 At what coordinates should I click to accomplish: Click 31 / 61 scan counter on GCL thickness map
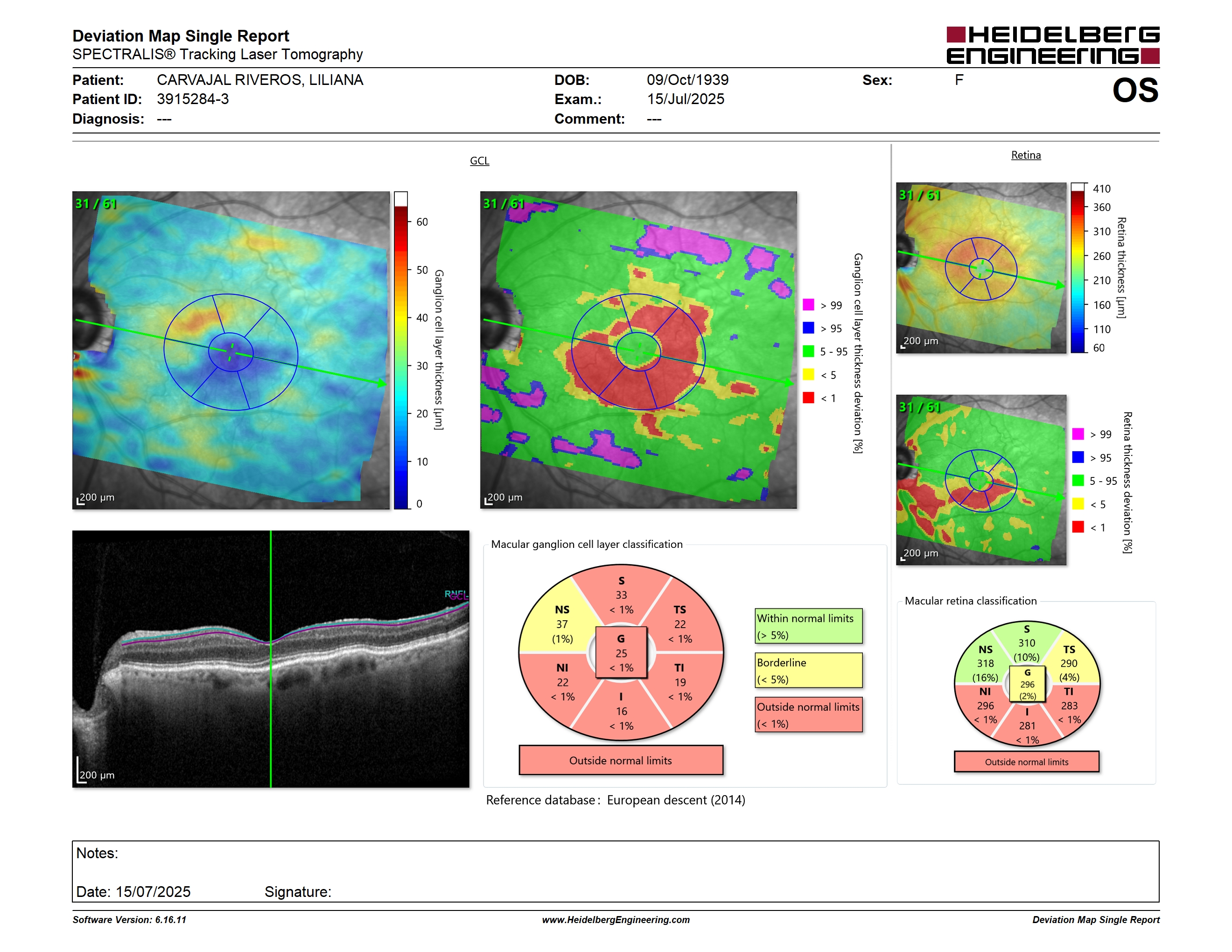(96, 203)
